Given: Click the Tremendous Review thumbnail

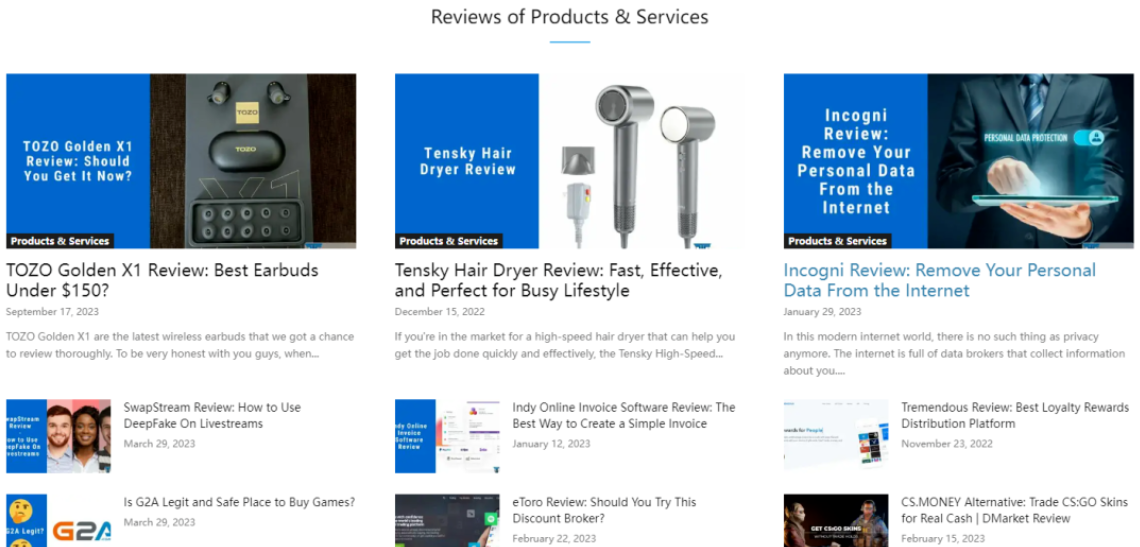Looking at the screenshot, I should tap(836, 436).
